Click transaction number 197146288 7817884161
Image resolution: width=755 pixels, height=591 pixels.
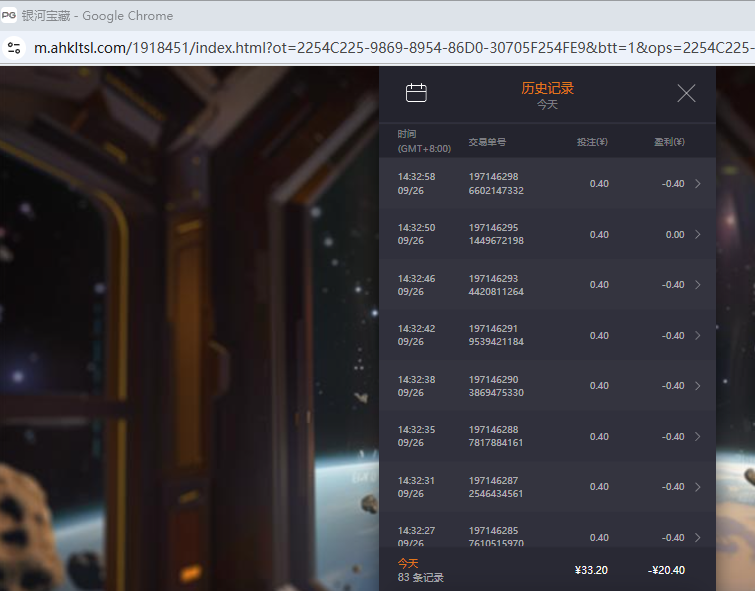(x=496, y=436)
